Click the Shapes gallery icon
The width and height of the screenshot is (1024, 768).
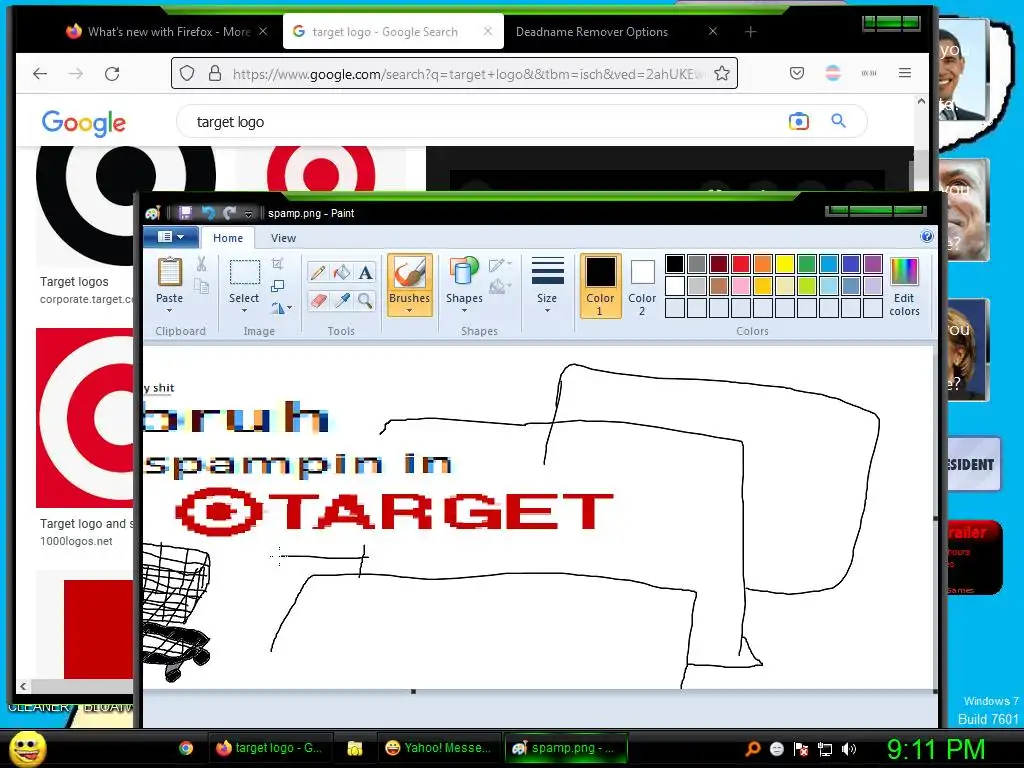click(464, 272)
